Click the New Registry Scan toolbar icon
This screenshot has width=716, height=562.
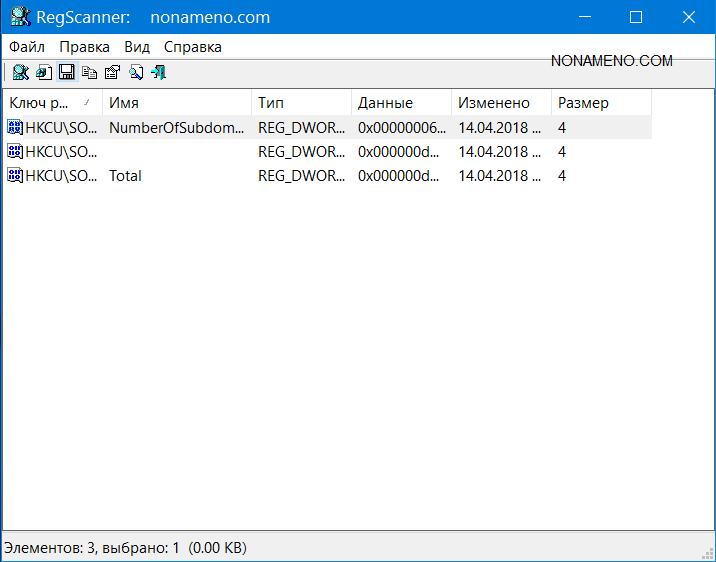tap(20, 72)
